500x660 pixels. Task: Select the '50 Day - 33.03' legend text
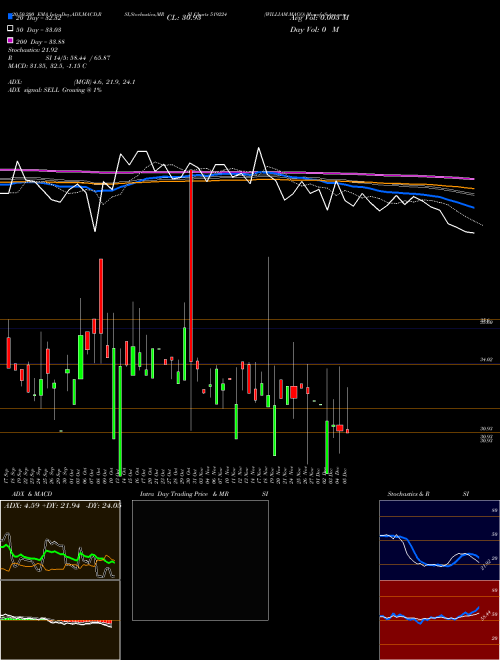[38, 30]
